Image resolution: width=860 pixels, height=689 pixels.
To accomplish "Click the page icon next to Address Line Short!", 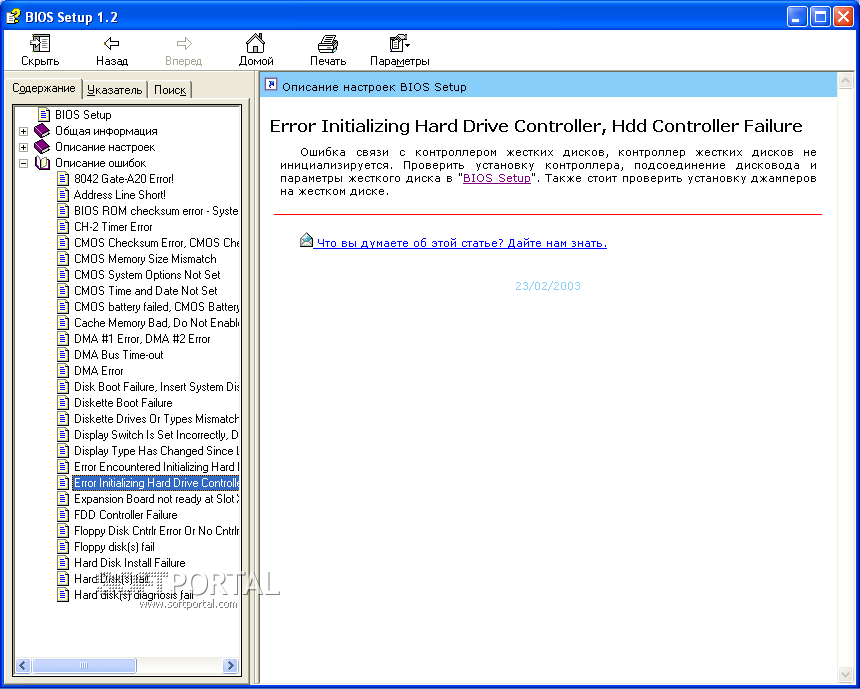I will 63,195.
